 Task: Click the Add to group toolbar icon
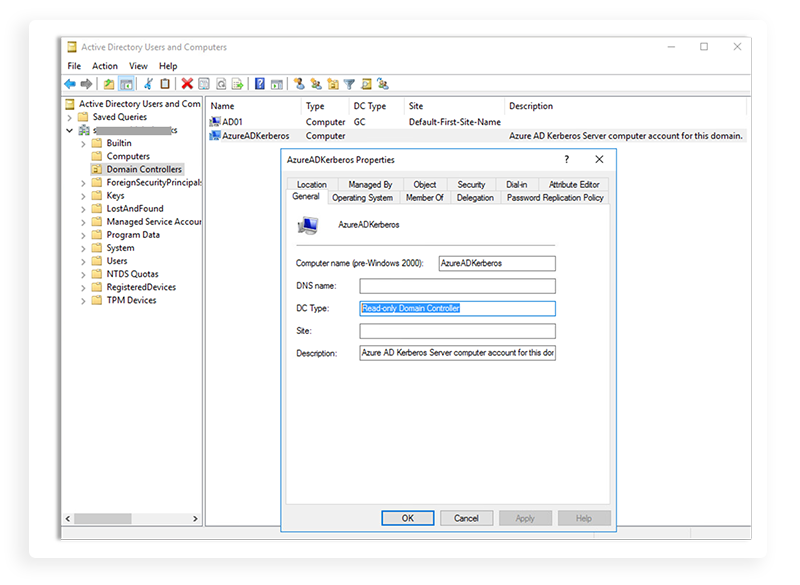pos(383,84)
